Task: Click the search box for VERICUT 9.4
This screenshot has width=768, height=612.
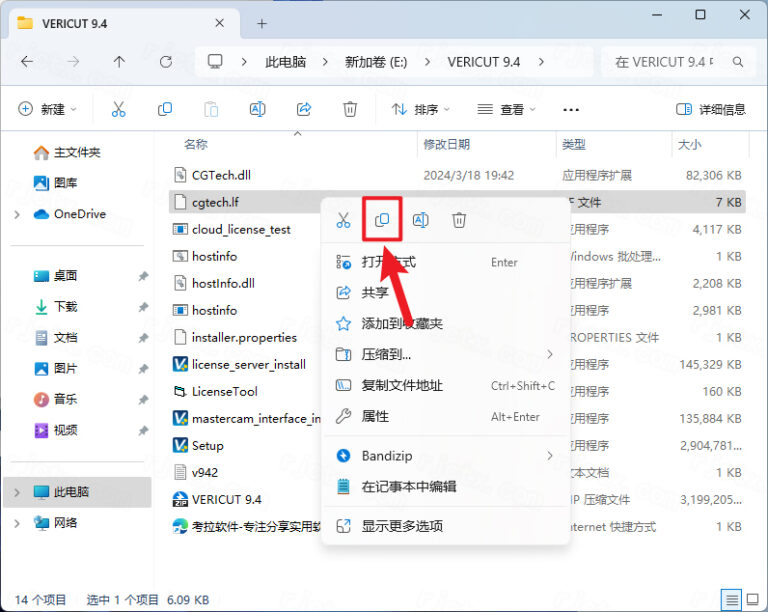Action: tap(675, 62)
